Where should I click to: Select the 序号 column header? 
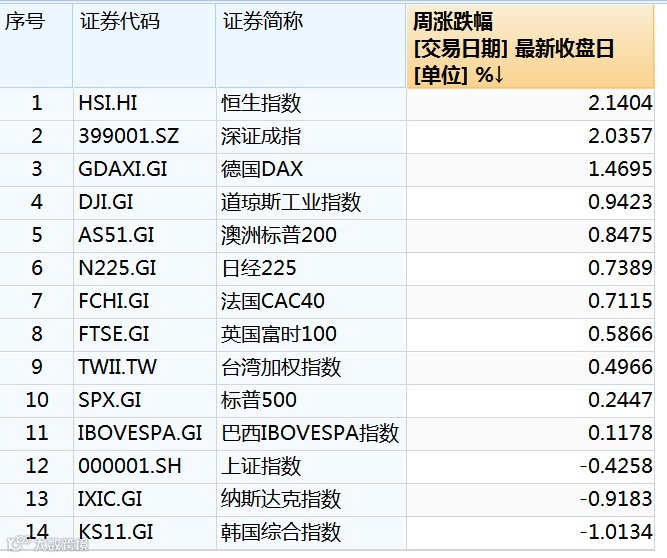(36, 46)
